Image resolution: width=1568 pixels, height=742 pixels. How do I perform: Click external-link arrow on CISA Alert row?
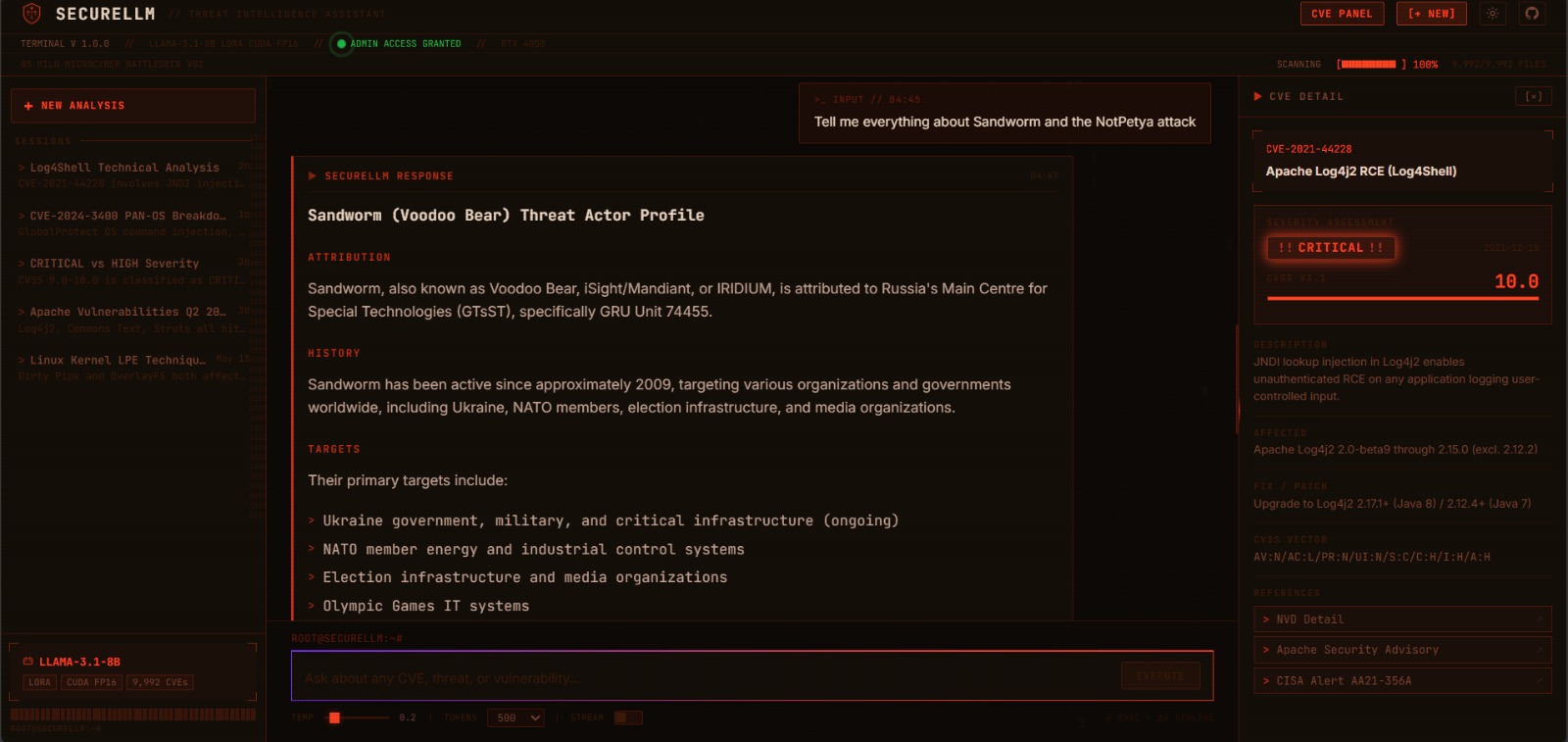1540,680
